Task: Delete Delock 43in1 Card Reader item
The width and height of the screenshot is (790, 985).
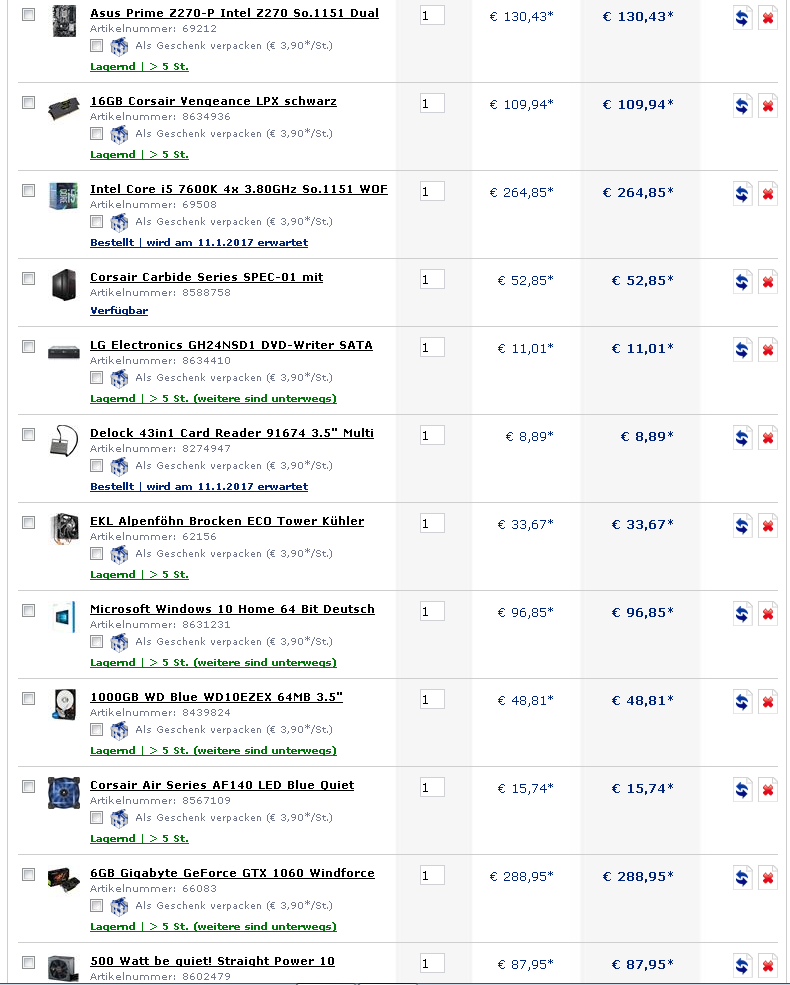Action: pos(767,437)
